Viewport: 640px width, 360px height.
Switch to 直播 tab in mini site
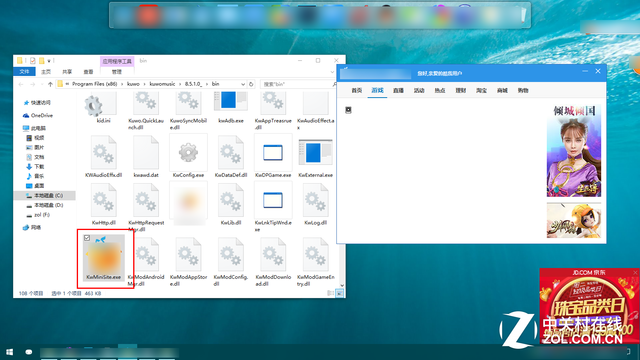click(x=398, y=90)
